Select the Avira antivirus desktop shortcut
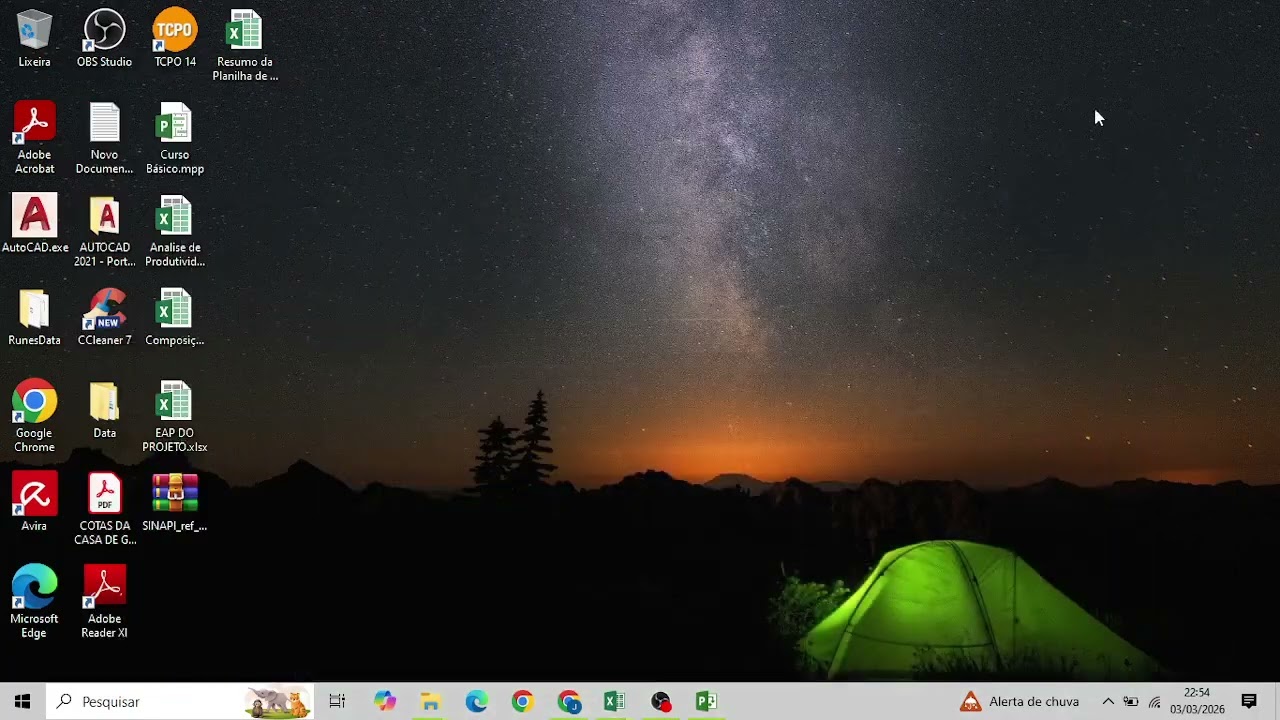 coord(34,503)
